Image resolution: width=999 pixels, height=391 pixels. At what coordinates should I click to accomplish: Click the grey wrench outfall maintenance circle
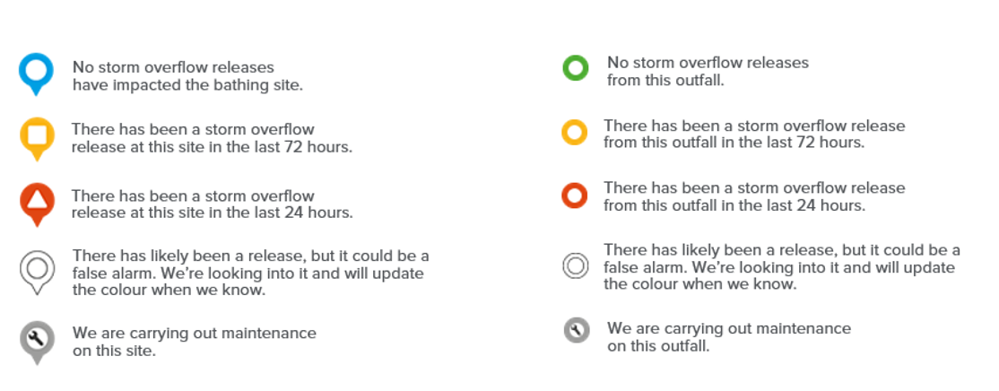click(x=577, y=331)
